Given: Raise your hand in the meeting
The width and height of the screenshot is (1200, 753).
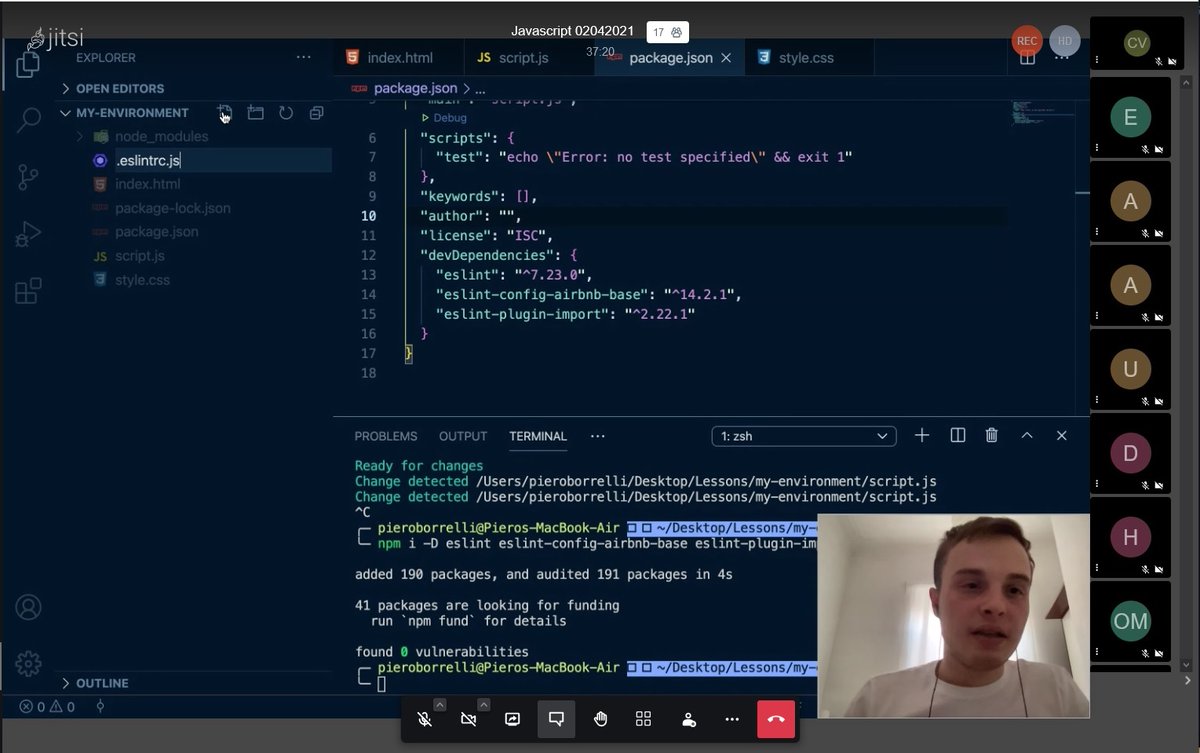Looking at the screenshot, I should pyautogui.click(x=600, y=719).
